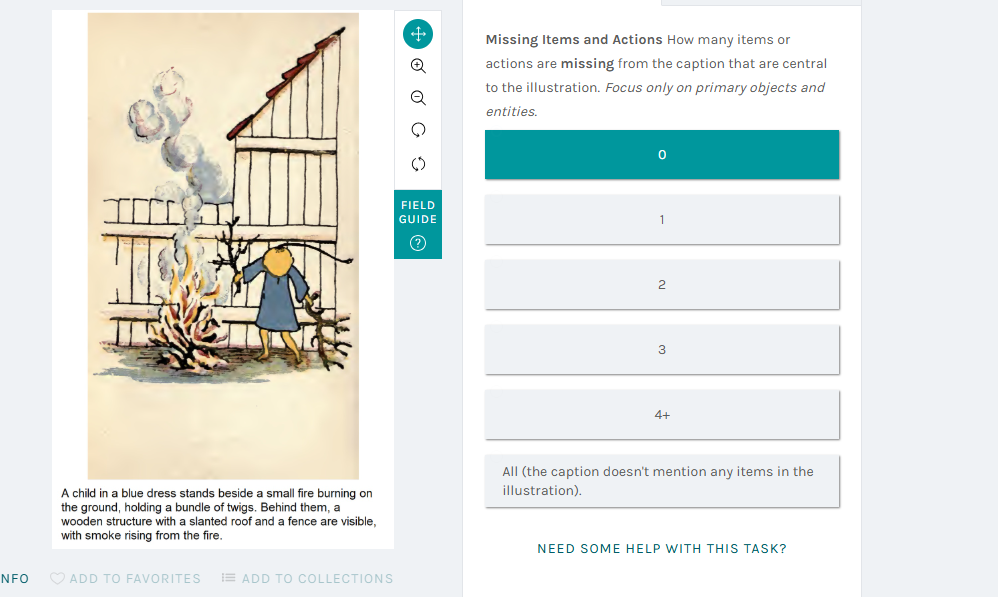Select answer option 0
Viewport: 998px width, 597px height.
(662, 155)
